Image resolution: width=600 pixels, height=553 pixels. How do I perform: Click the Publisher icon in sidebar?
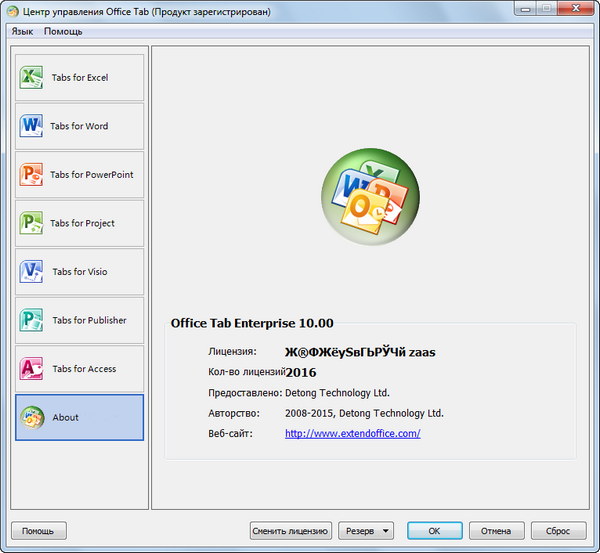[x=31, y=321]
